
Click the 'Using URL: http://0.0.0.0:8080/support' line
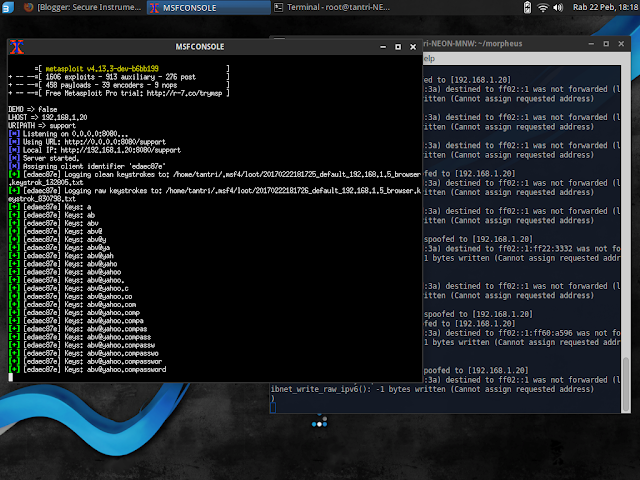click(x=87, y=142)
